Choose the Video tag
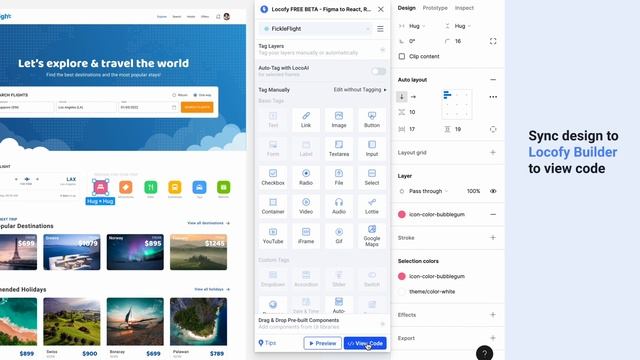 (x=306, y=207)
